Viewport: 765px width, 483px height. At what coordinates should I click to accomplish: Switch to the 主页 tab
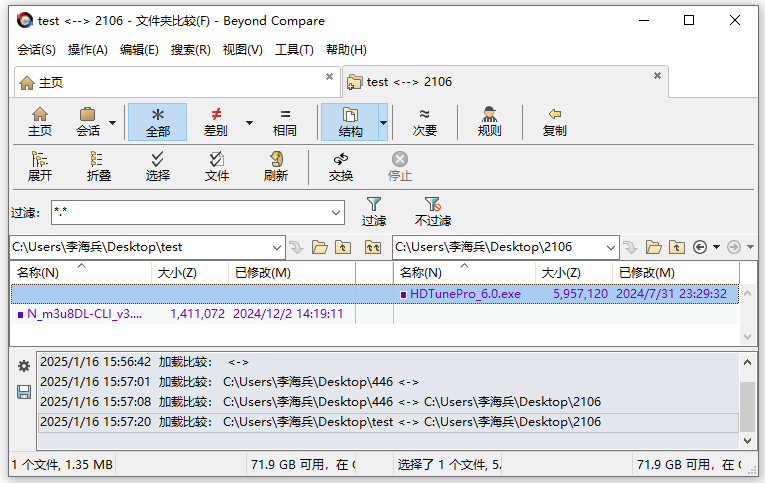point(52,82)
